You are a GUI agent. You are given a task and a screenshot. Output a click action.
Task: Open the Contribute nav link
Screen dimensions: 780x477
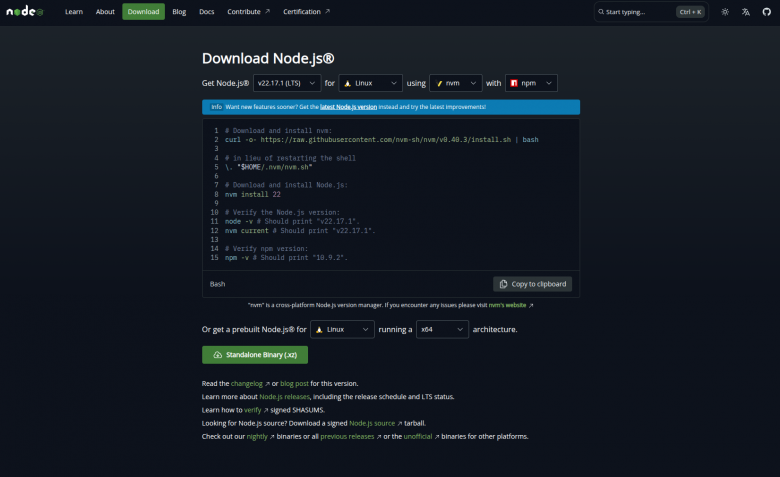click(248, 11)
